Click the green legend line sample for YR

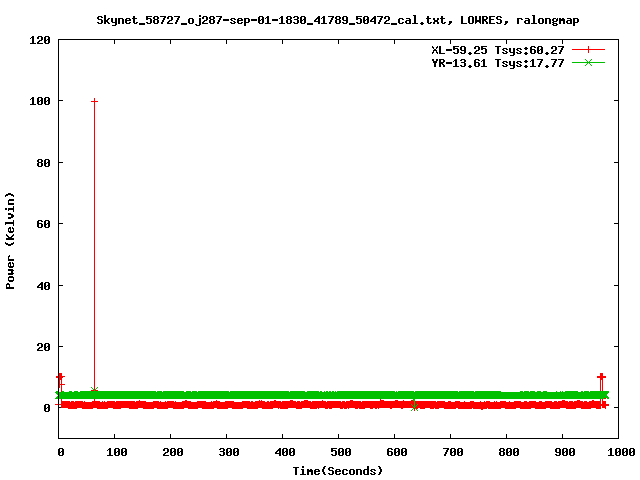coord(588,62)
